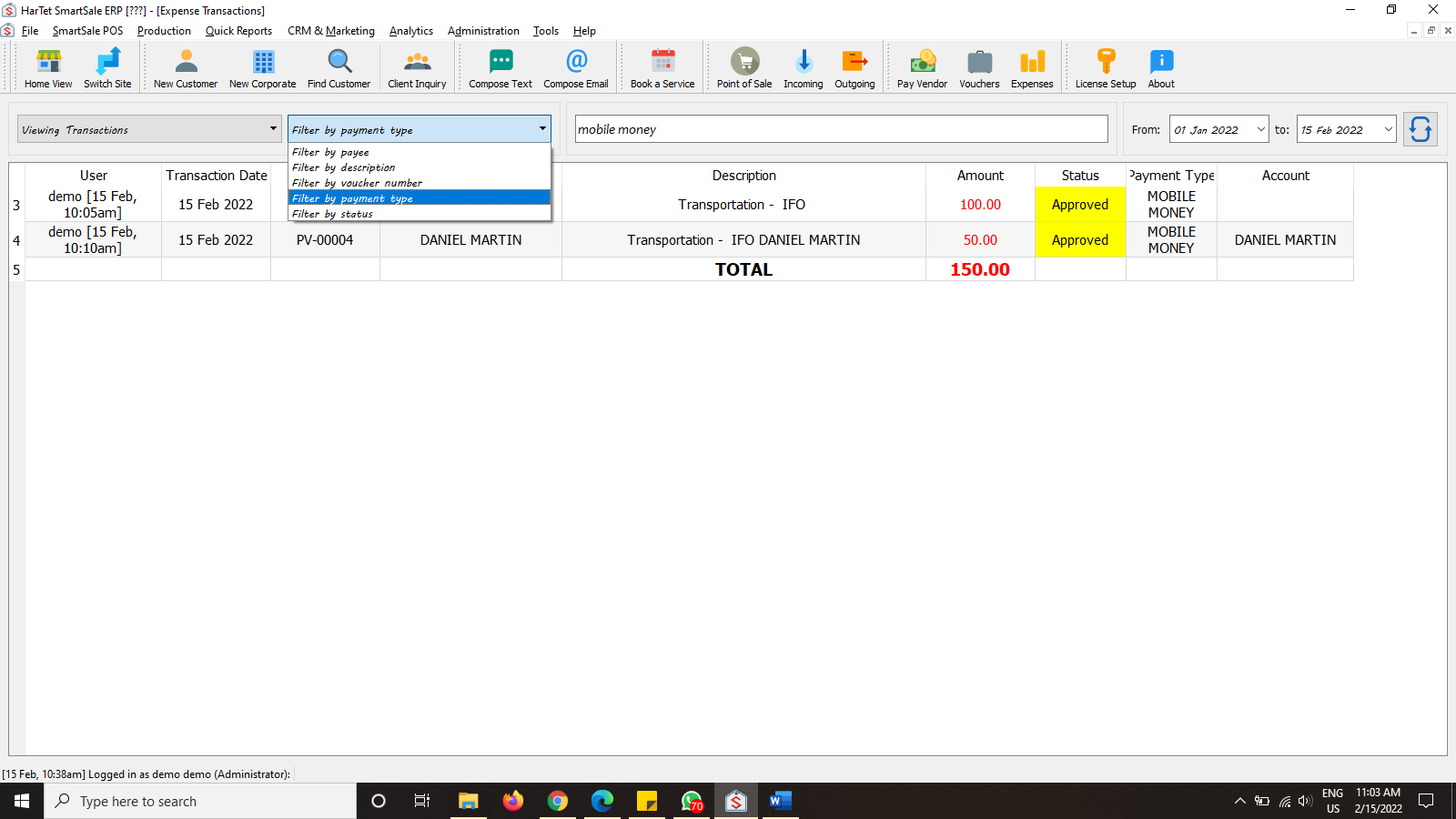The height and width of the screenshot is (819, 1456).
Task: Open Compose Text messaging
Action: click(x=500, y=66)
